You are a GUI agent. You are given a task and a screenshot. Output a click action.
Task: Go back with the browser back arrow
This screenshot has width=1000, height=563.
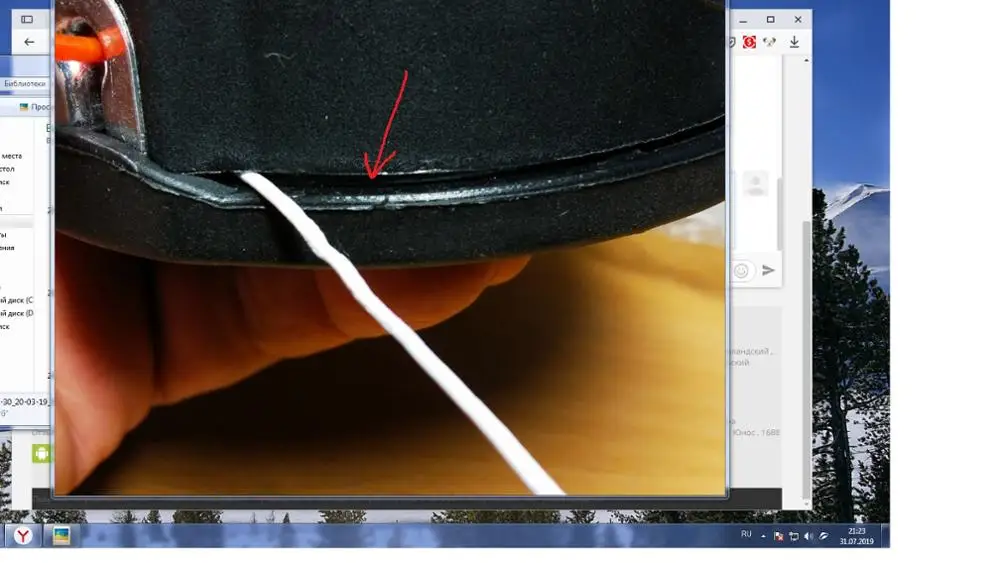[x=29, y=42]
